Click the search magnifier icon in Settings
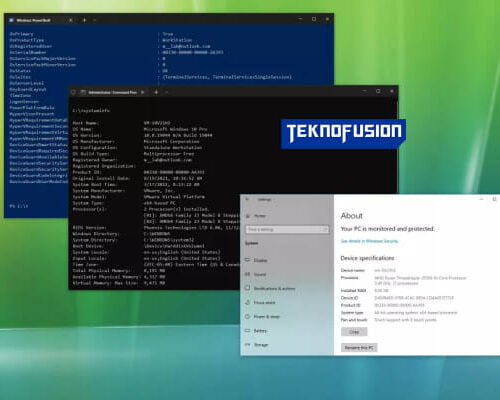 pos(325,229)
